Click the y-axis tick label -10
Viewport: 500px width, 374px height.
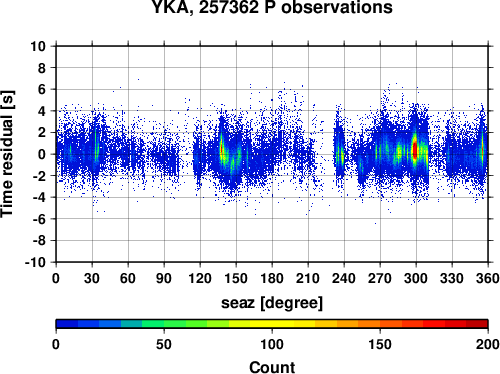pyautogui.click(x=35, y=262)
